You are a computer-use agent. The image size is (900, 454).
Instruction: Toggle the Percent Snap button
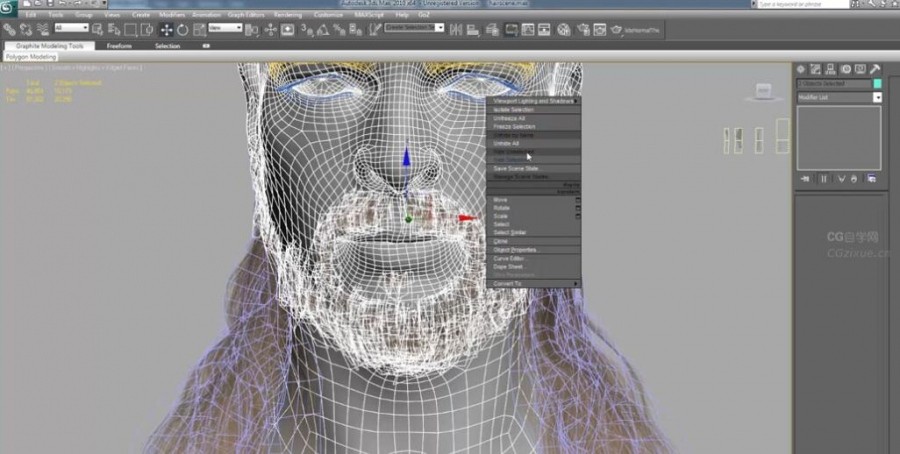pyautogui.click(x=340, y=29)
